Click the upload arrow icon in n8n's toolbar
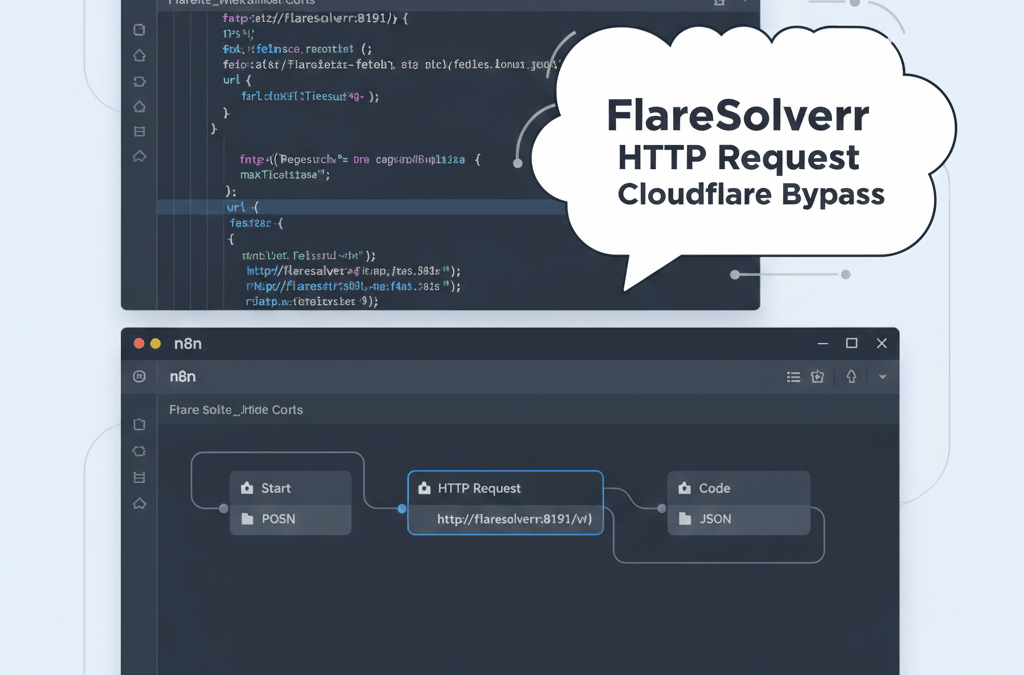 (x=850, y=376)
